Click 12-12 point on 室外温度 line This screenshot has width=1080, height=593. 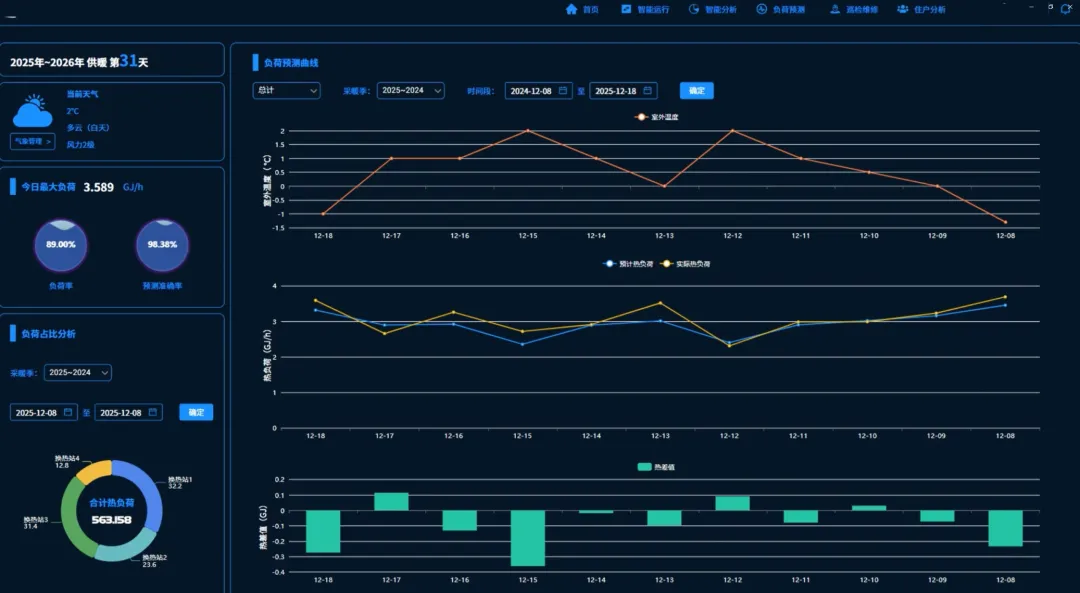(x=732, y=130)
